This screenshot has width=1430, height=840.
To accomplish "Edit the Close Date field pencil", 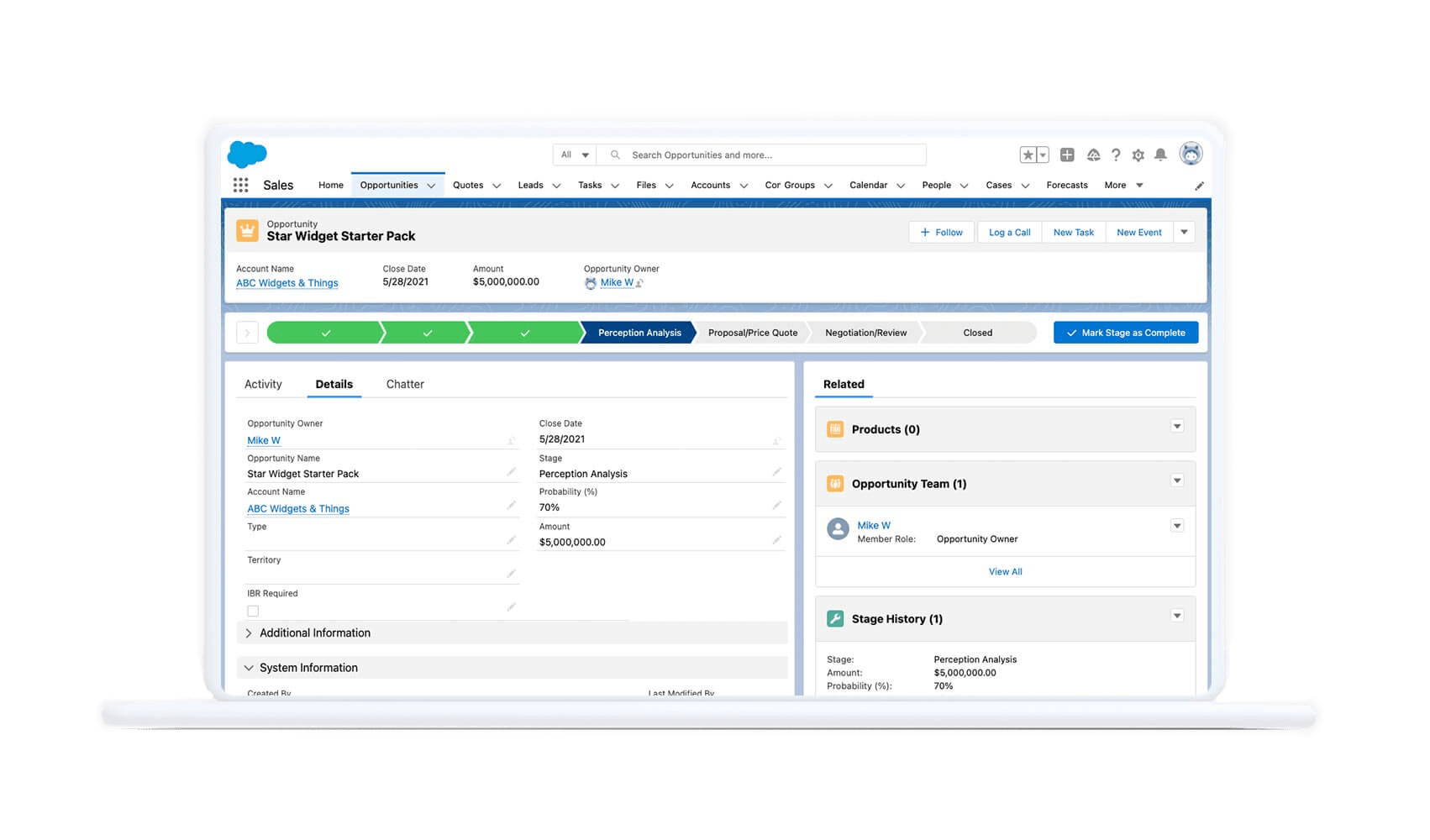I will pos(776,440).
